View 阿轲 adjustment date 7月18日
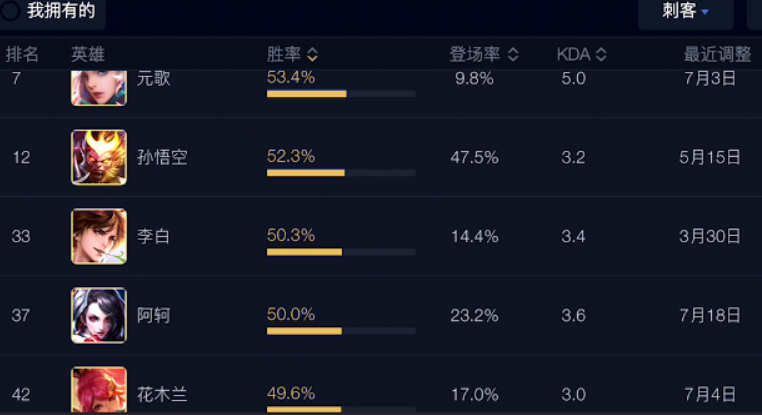Viewport: 762px width, 415px height. pyautogui.click(x=710, y=315)
